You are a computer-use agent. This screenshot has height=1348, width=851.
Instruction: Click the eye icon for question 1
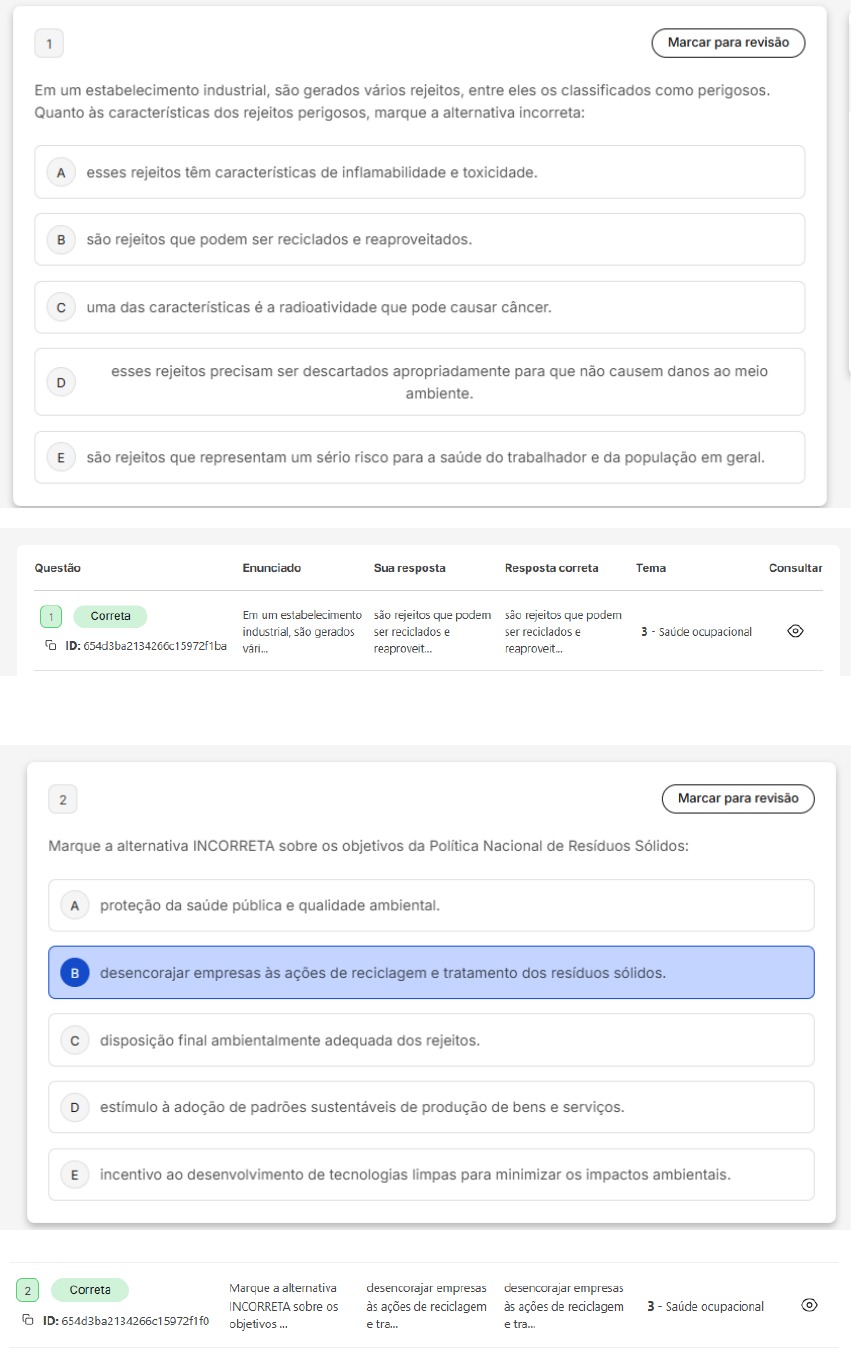796,632
